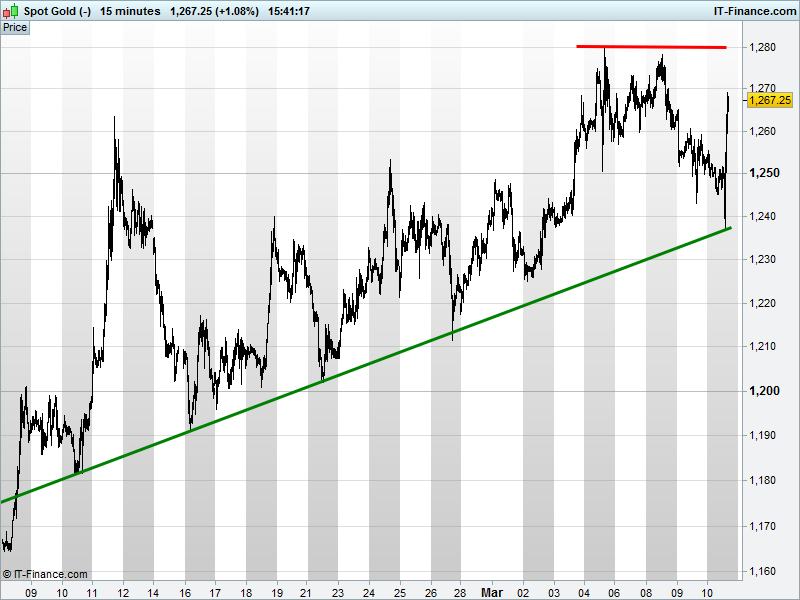This screenshot has height=600, width=800.
Task: Click the Price panel label
Action: coord(15,28)
